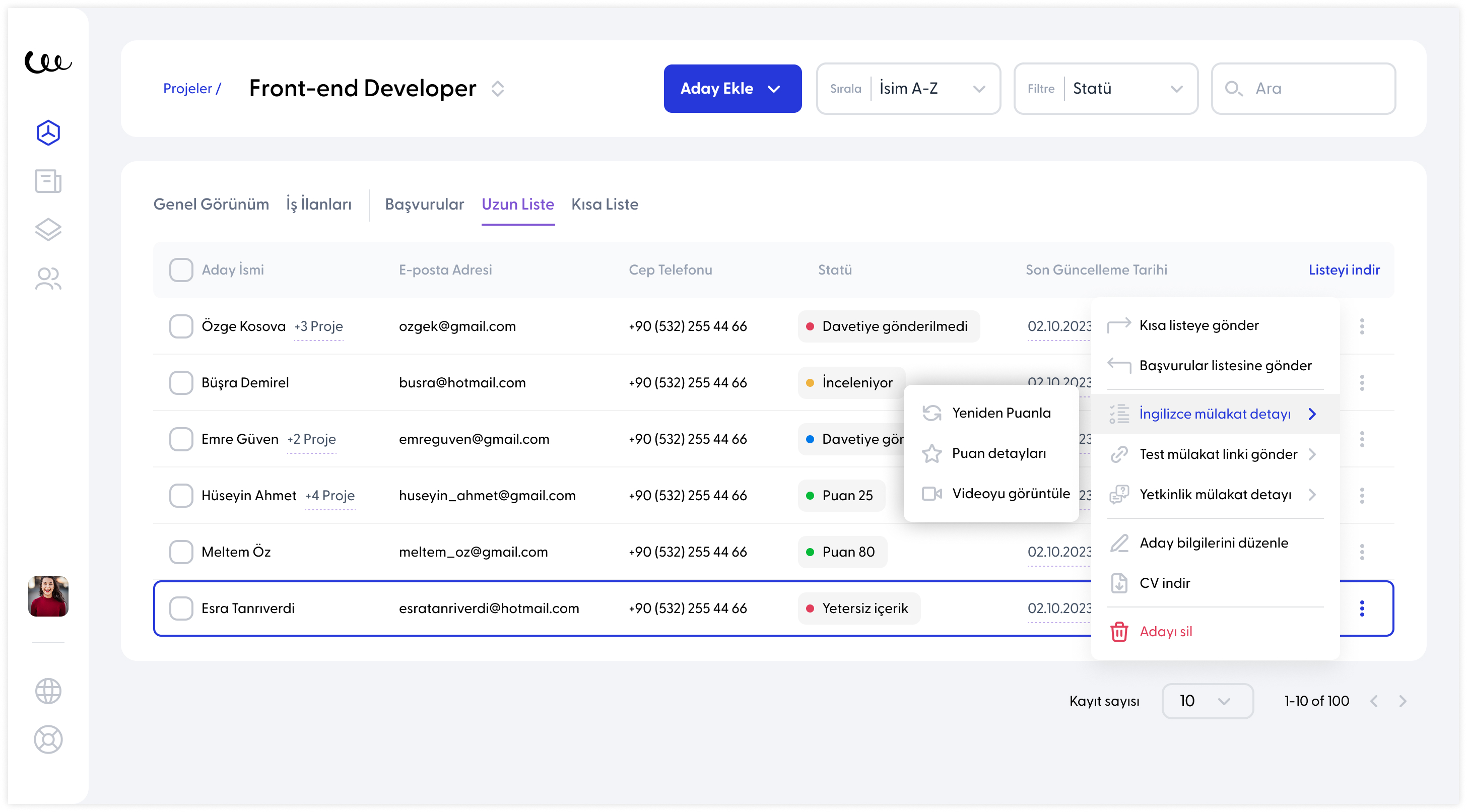Viewport: 1467px width, 812px height.
Task: Open Emre Güven's +2 Proje link
Action: (x=311, y=439)
